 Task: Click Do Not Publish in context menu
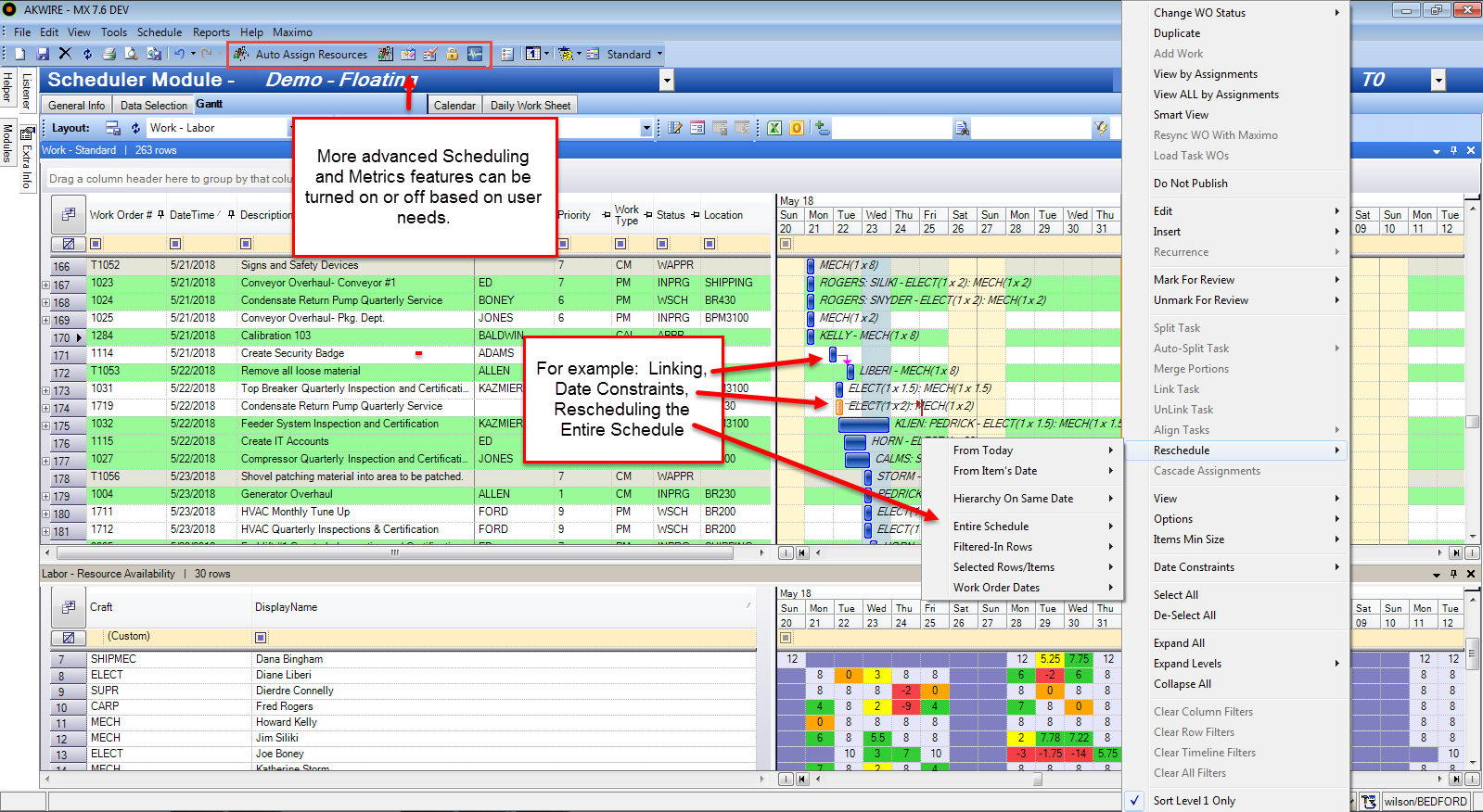1190,183
